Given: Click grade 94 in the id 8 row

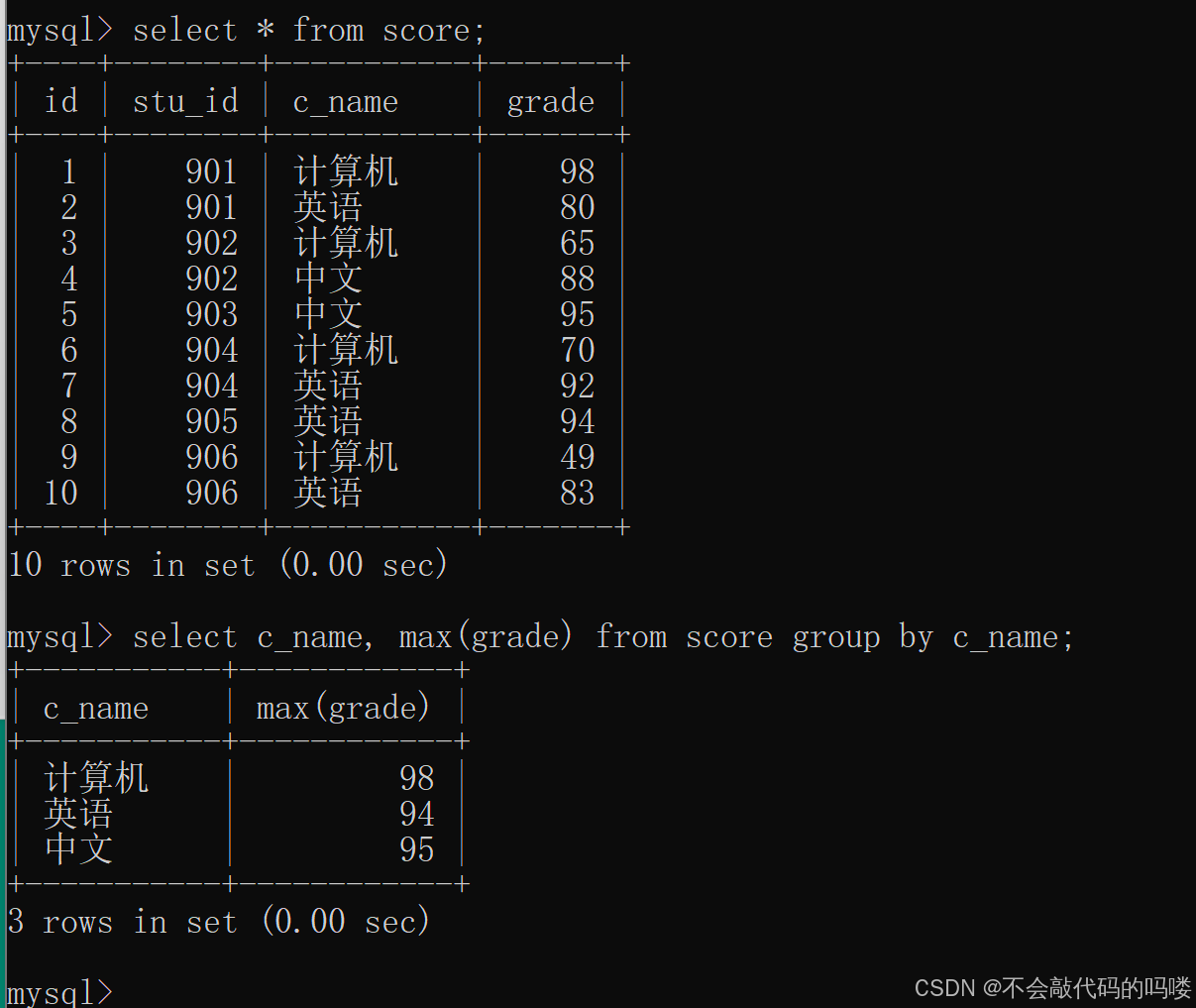Looking at the screenshot, I should pyautogui.click(x=577, y=421).
